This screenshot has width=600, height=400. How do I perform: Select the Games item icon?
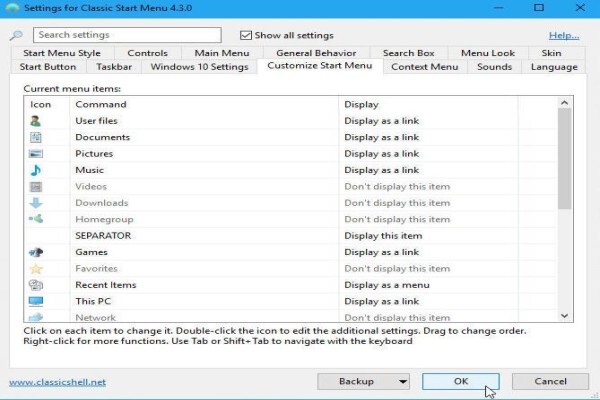tap(36, 252)
